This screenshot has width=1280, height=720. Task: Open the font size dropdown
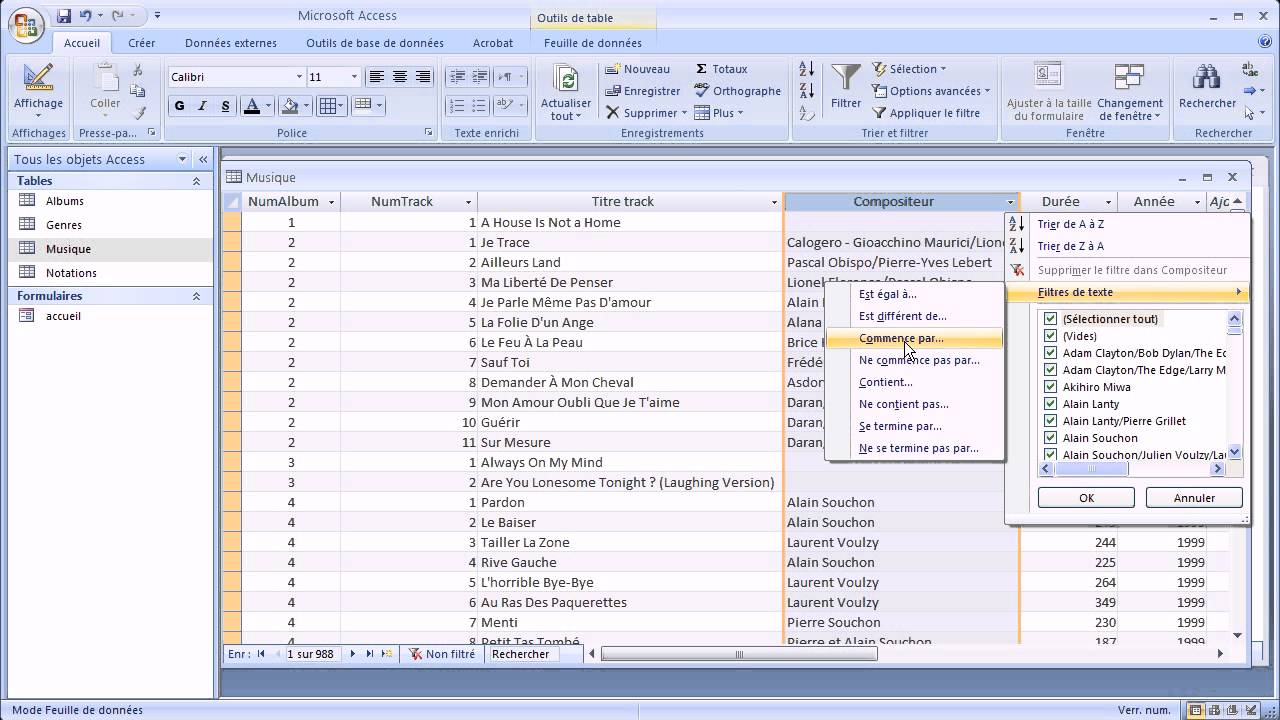point(353,77)
